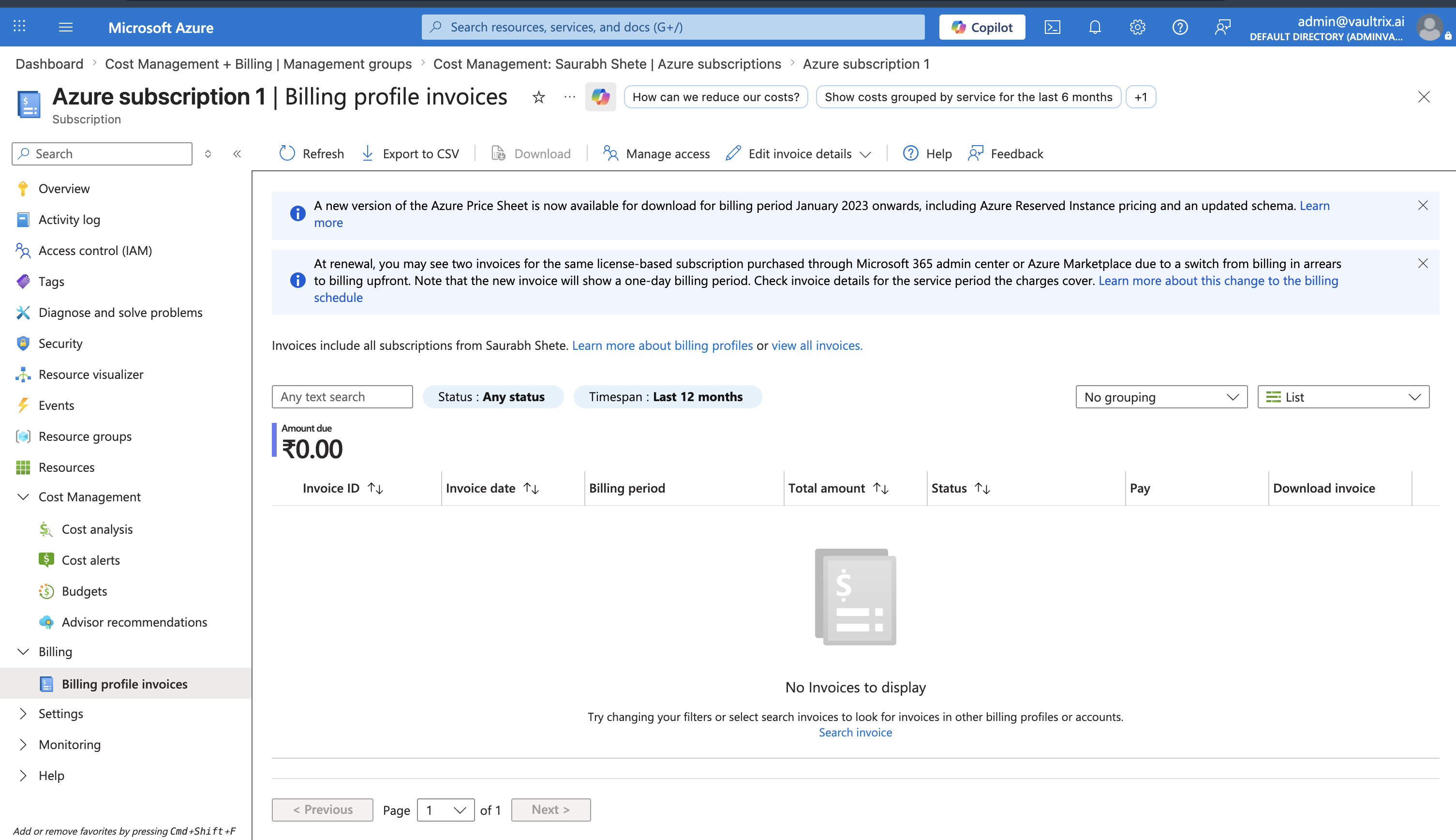Click Feedback in the command bar
This screenshot has width=1456, height=840.
point(1006,153)
